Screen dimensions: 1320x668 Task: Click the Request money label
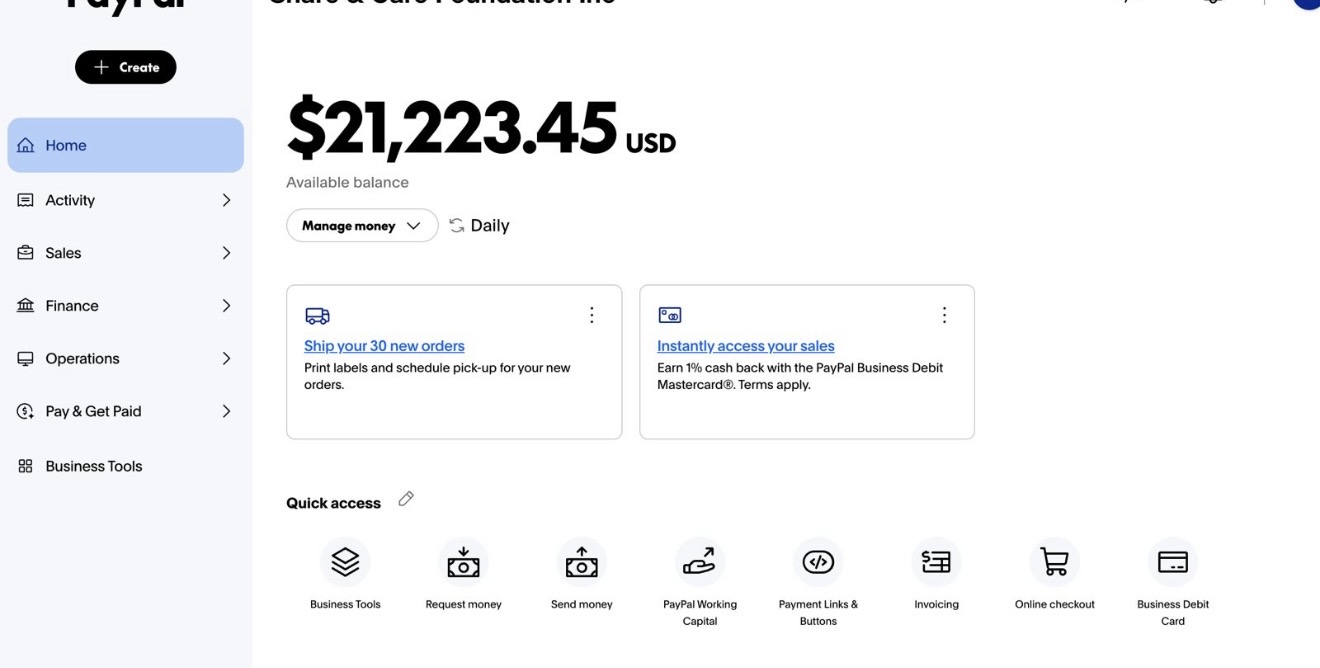coord(463,604)
